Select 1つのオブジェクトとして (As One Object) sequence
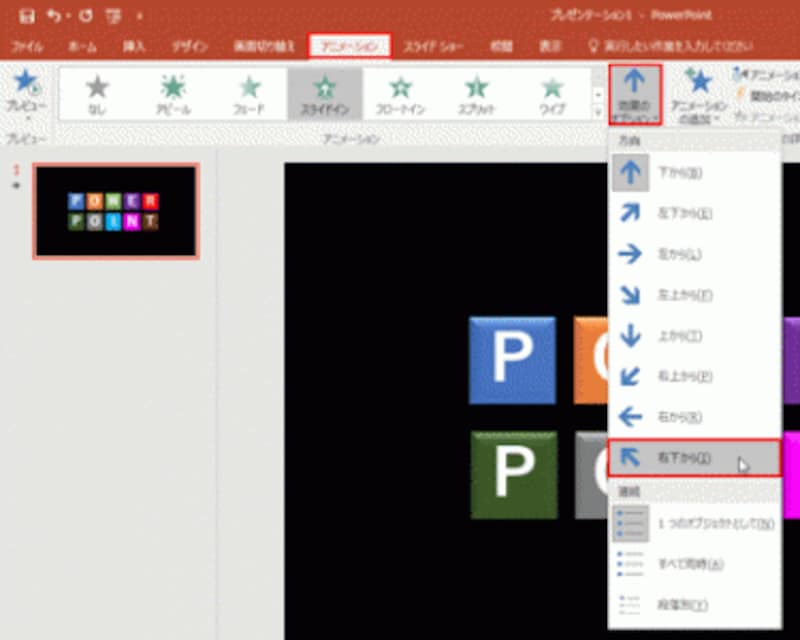800x640 pixels. (x=694, y=524)
